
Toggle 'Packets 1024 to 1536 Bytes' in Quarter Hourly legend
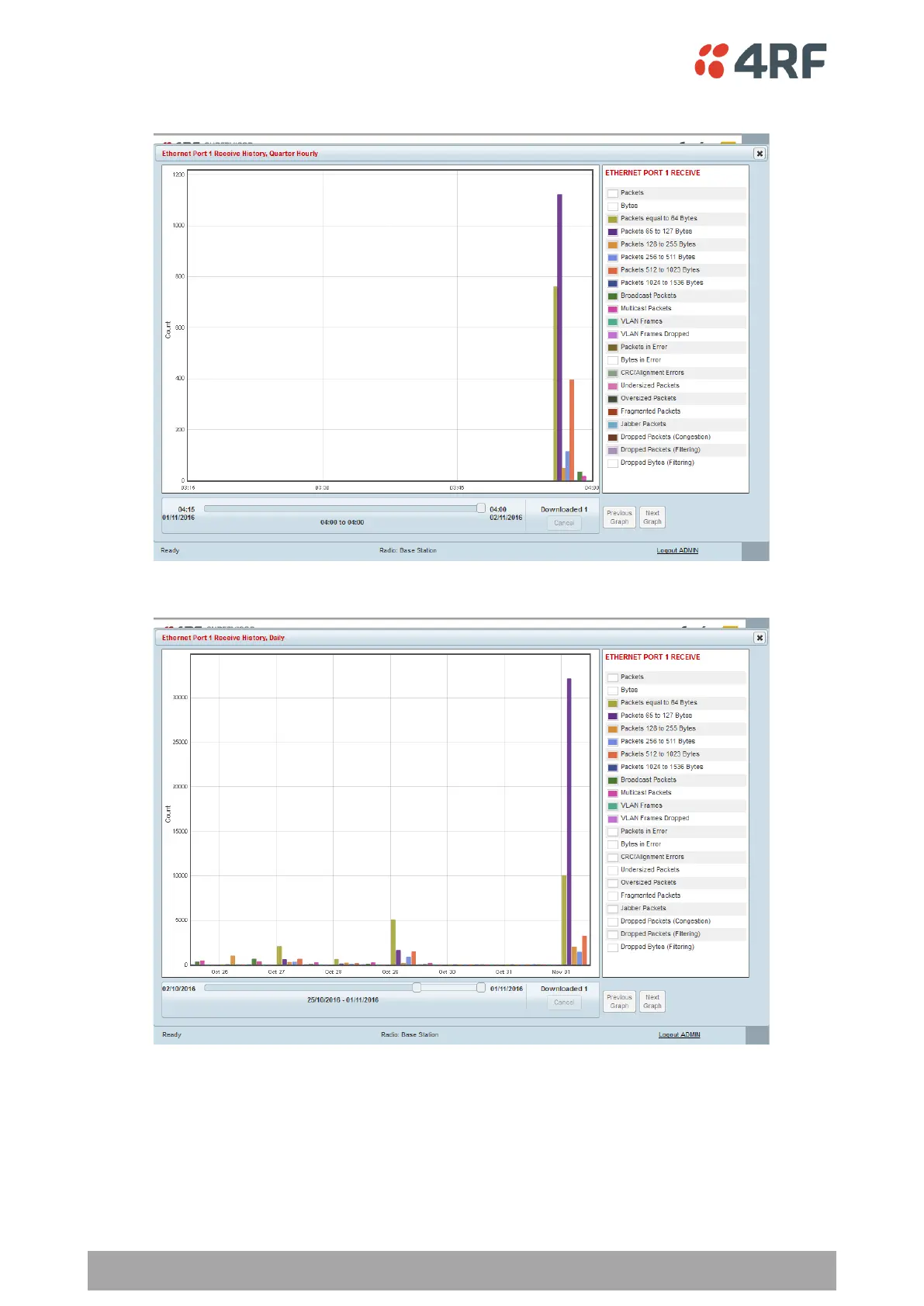612,283
